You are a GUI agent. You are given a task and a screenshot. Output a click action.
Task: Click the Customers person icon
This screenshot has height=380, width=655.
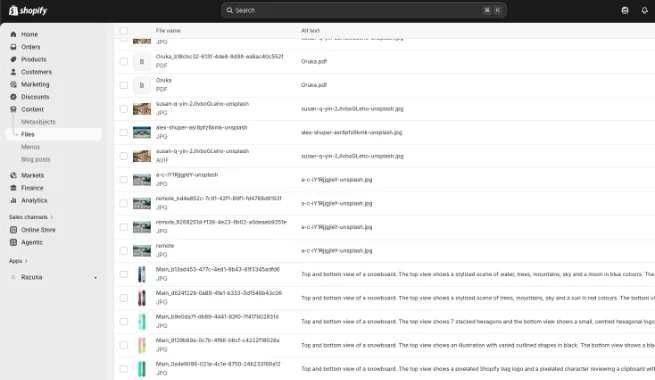click(x=13, y=72)
